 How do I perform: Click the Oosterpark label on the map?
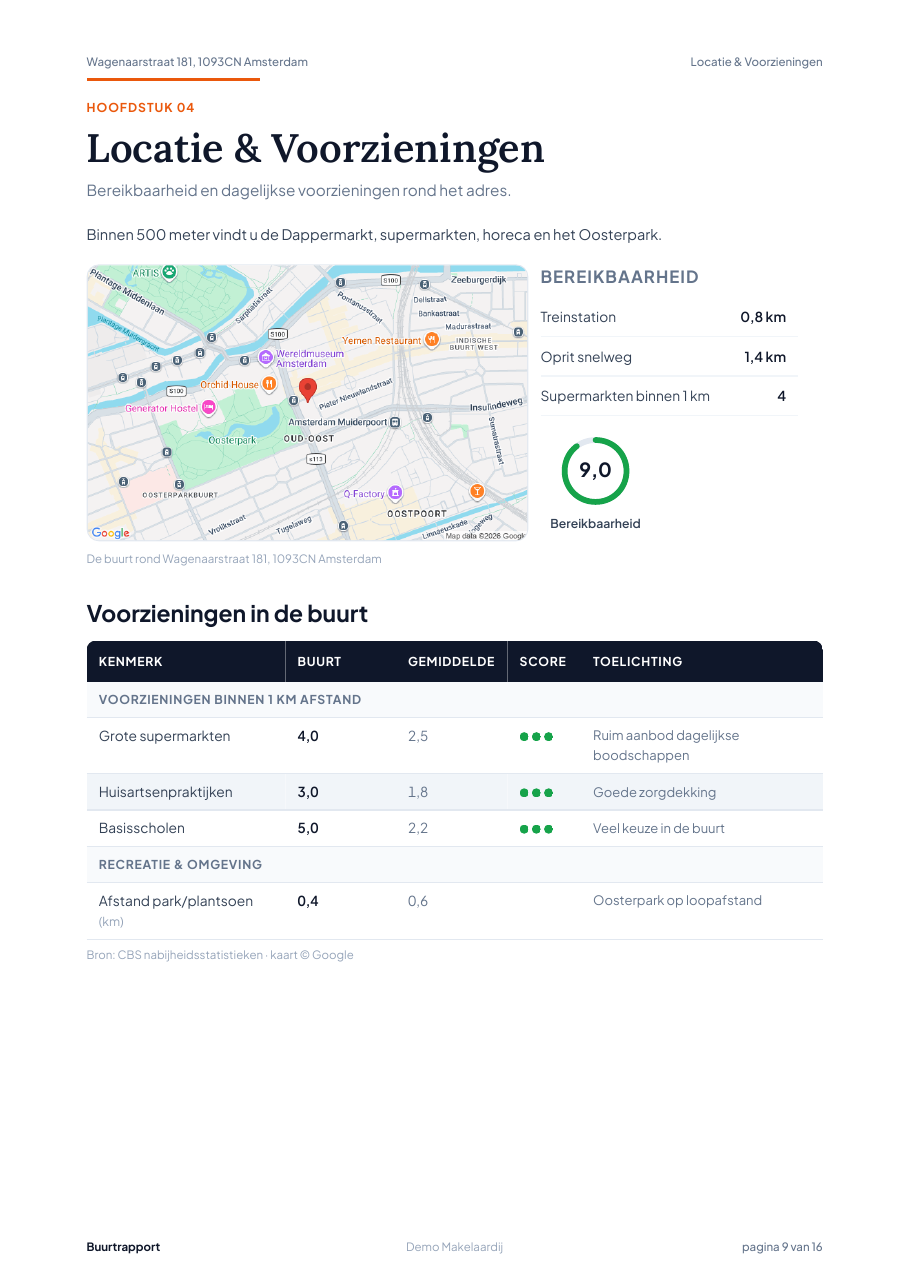tap(232, 440)
